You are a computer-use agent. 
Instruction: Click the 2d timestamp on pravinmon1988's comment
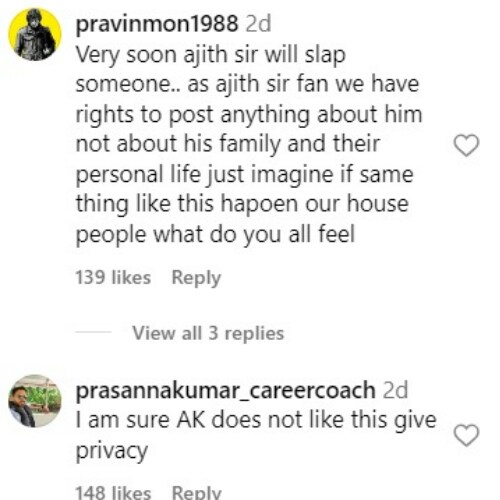point(258,25)
